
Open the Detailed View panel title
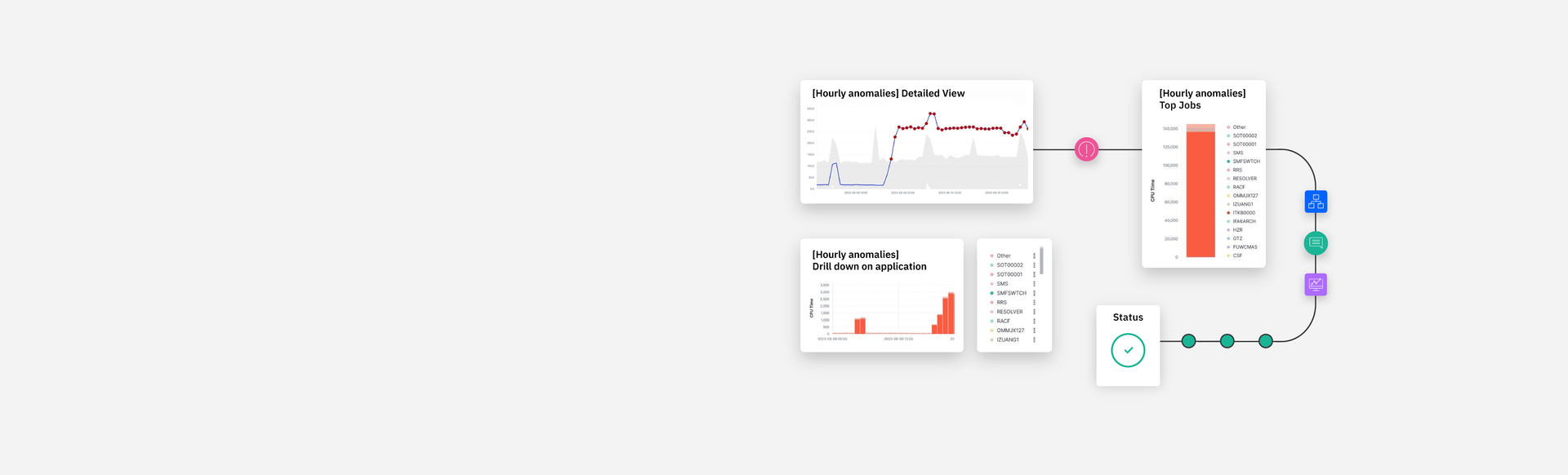[x=888, y=94]
